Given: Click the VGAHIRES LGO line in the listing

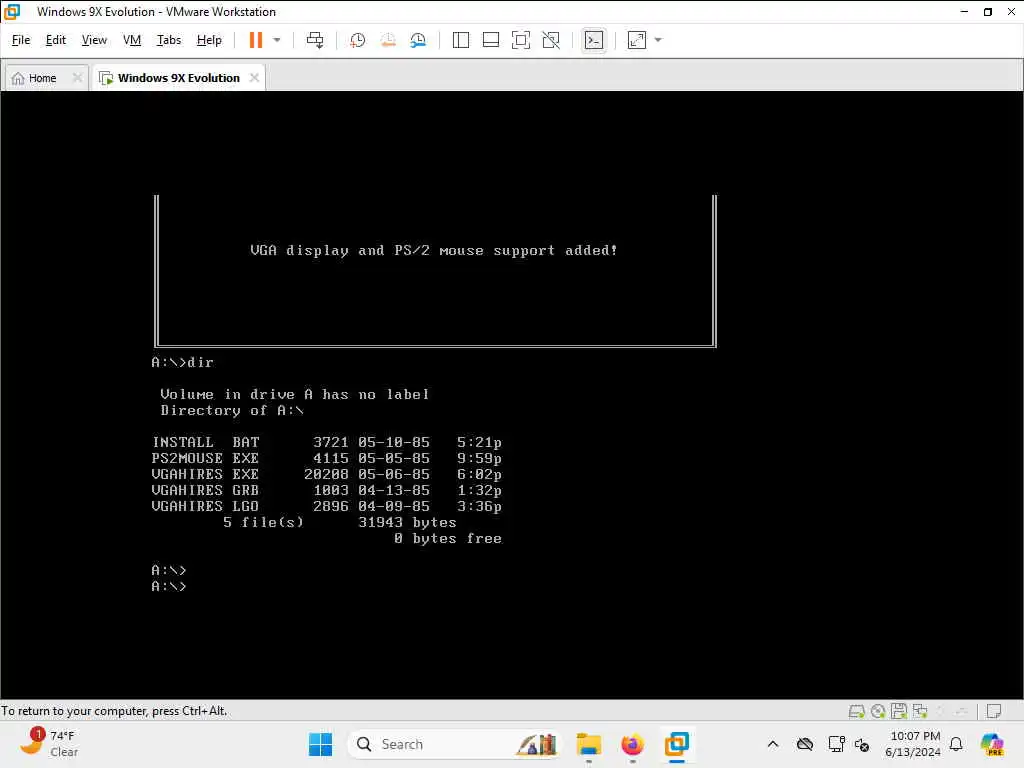Looking at the screenshot, I should pos(327,506).
